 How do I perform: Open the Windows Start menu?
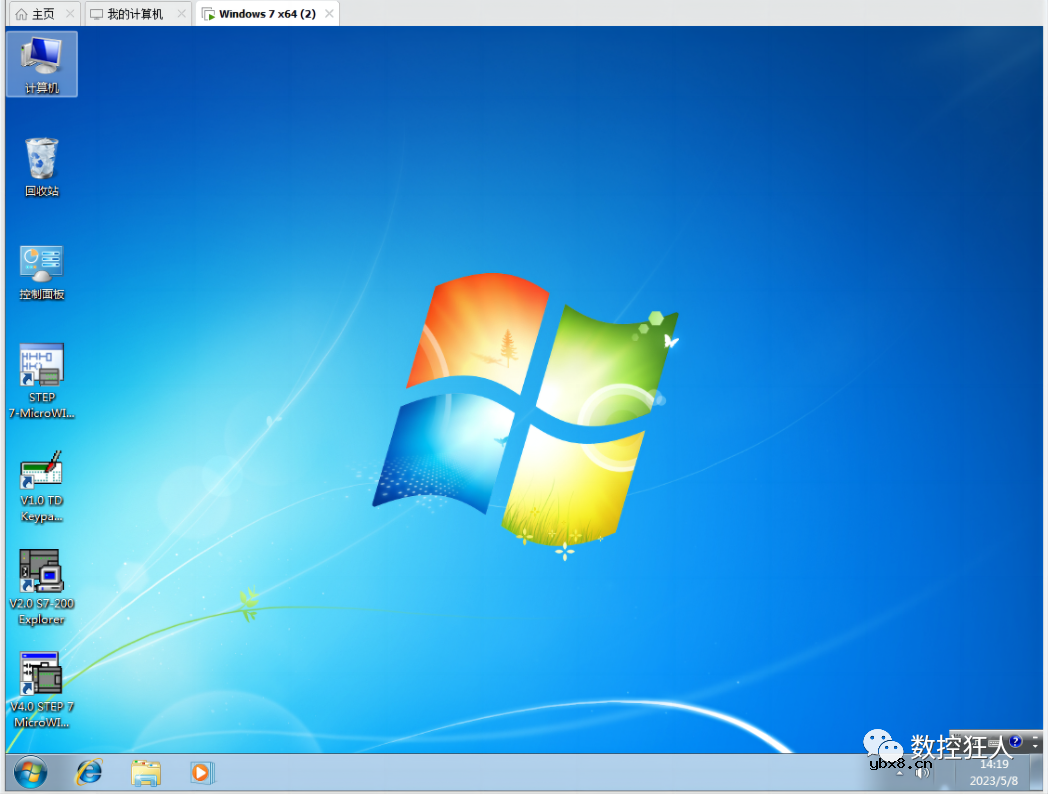[30, 772]
